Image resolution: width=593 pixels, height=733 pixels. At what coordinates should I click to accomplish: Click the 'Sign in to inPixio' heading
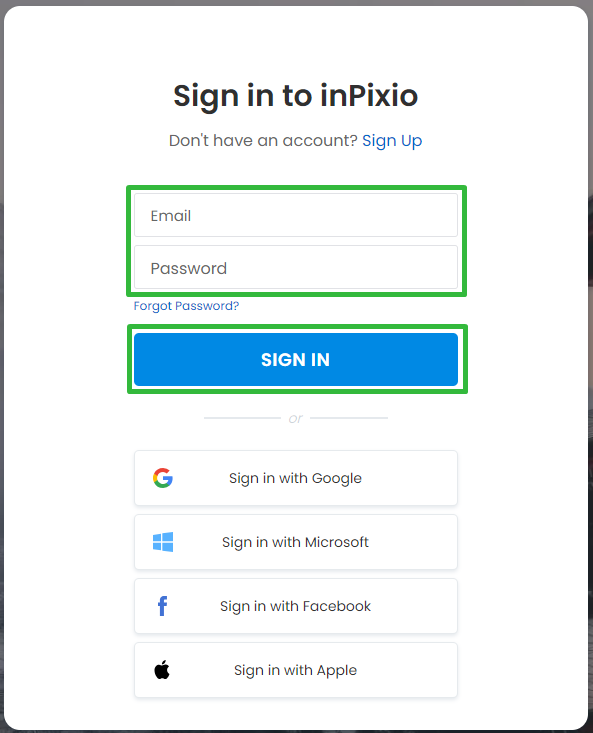(296, 96)
